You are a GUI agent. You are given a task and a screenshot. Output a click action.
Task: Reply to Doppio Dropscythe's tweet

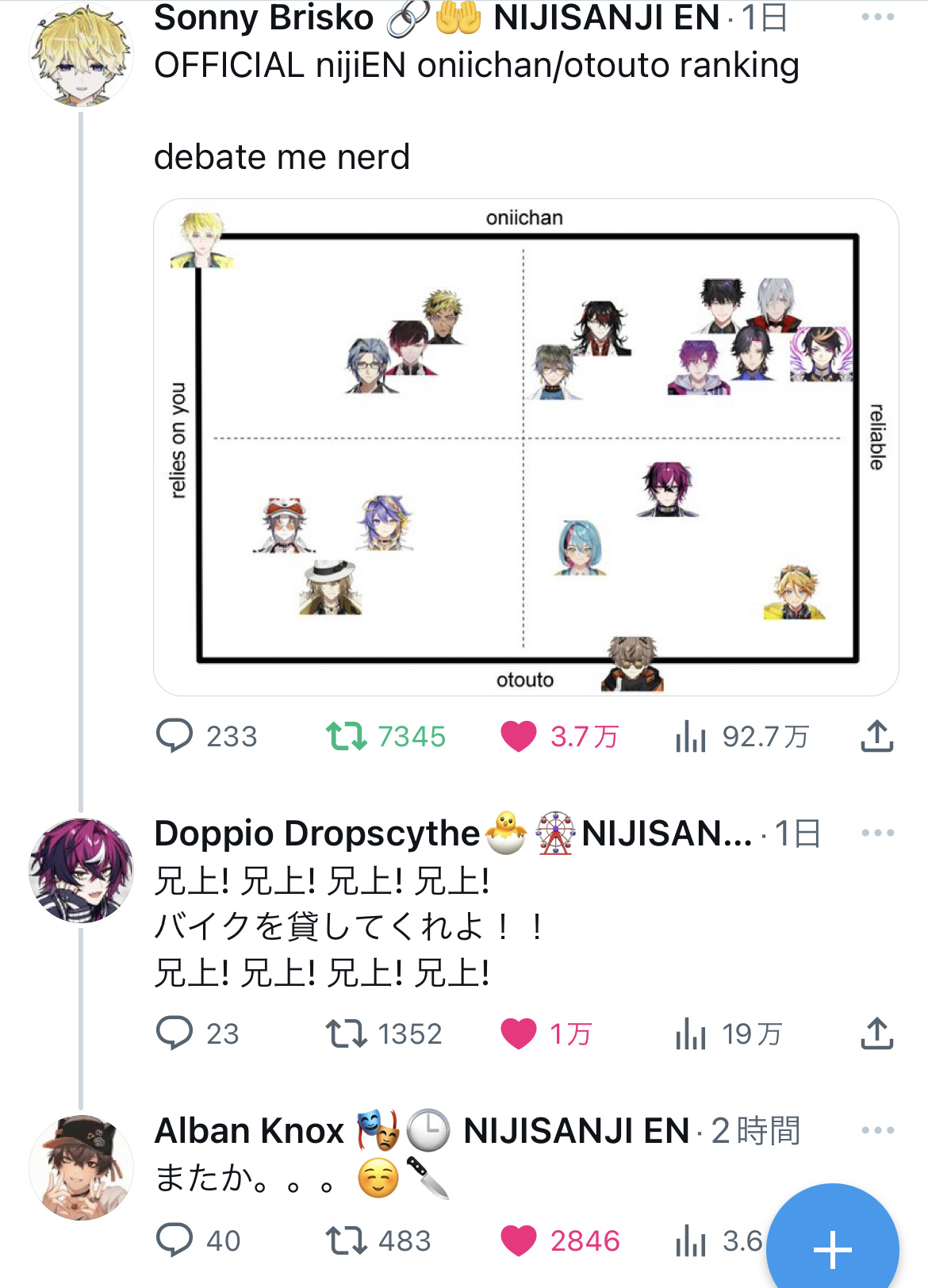[x=197, y=1033]
